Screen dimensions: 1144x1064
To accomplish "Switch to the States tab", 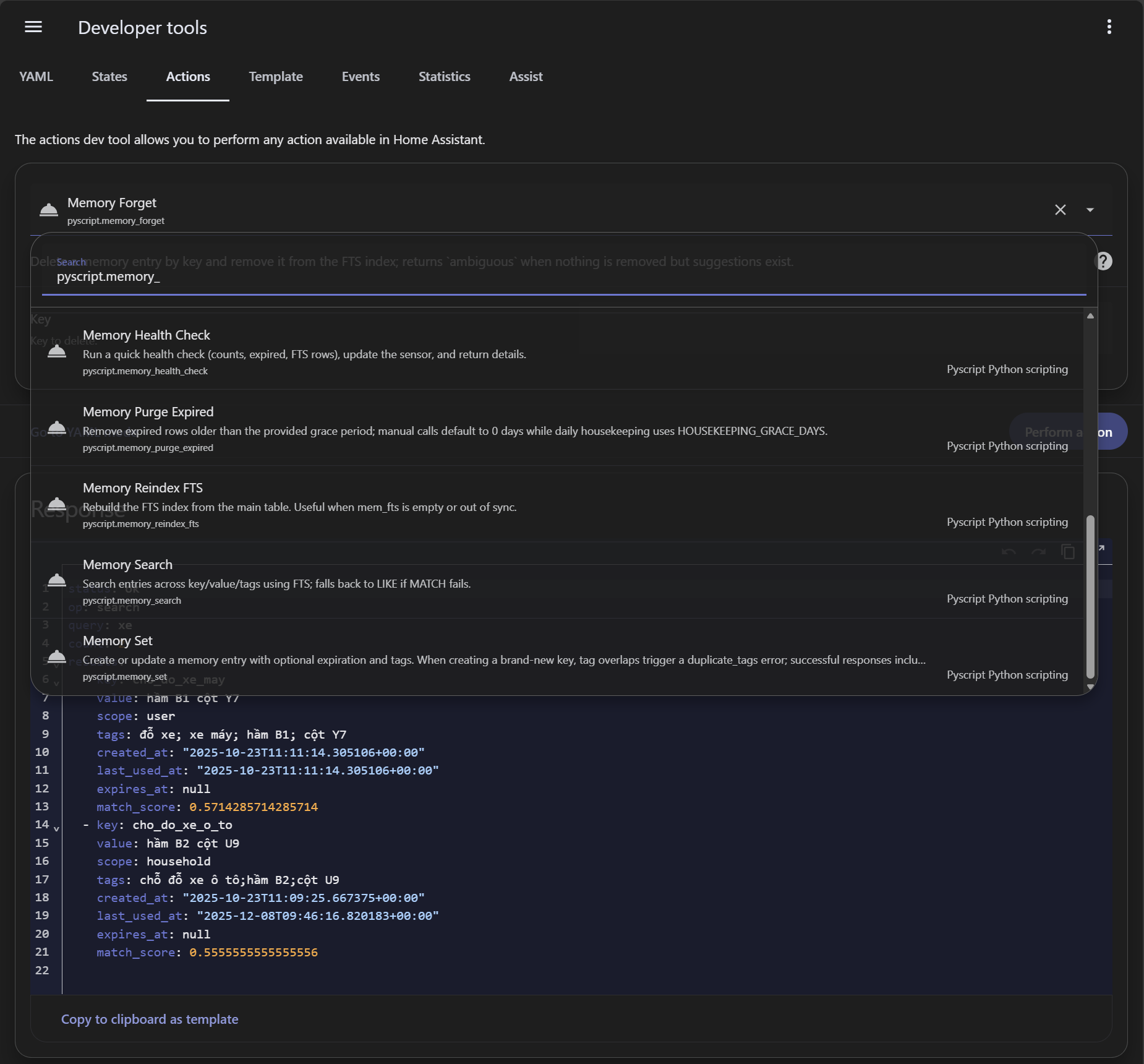I will tap(109, 77).
